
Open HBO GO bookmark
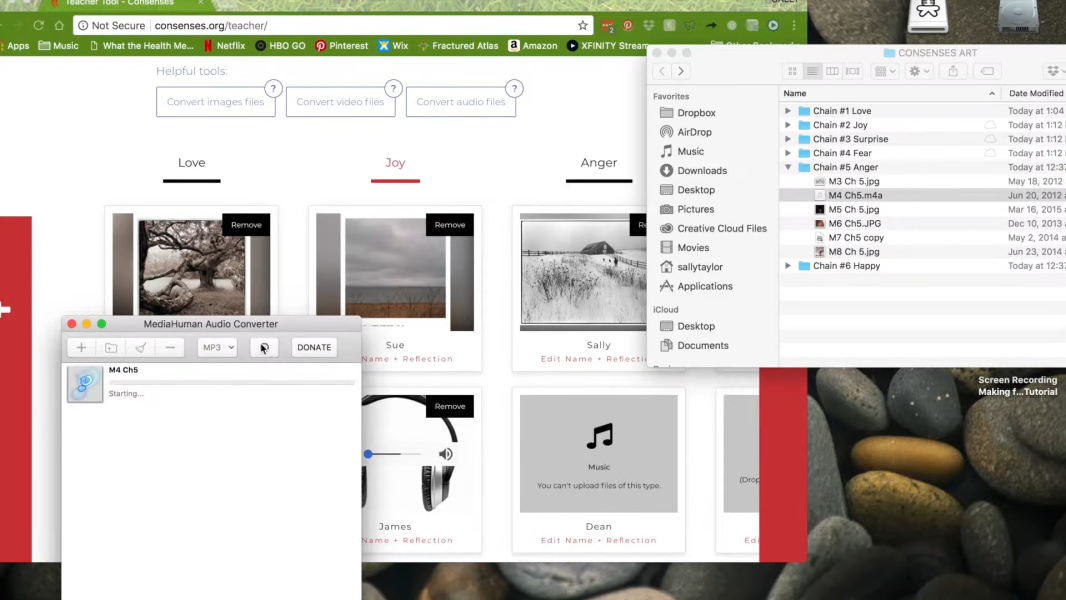[x=280, y=46]
